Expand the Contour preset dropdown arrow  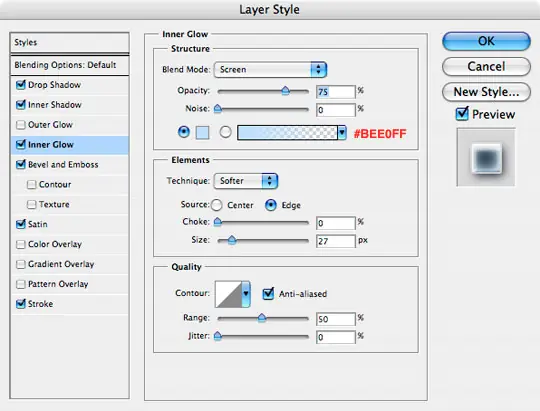246,294
